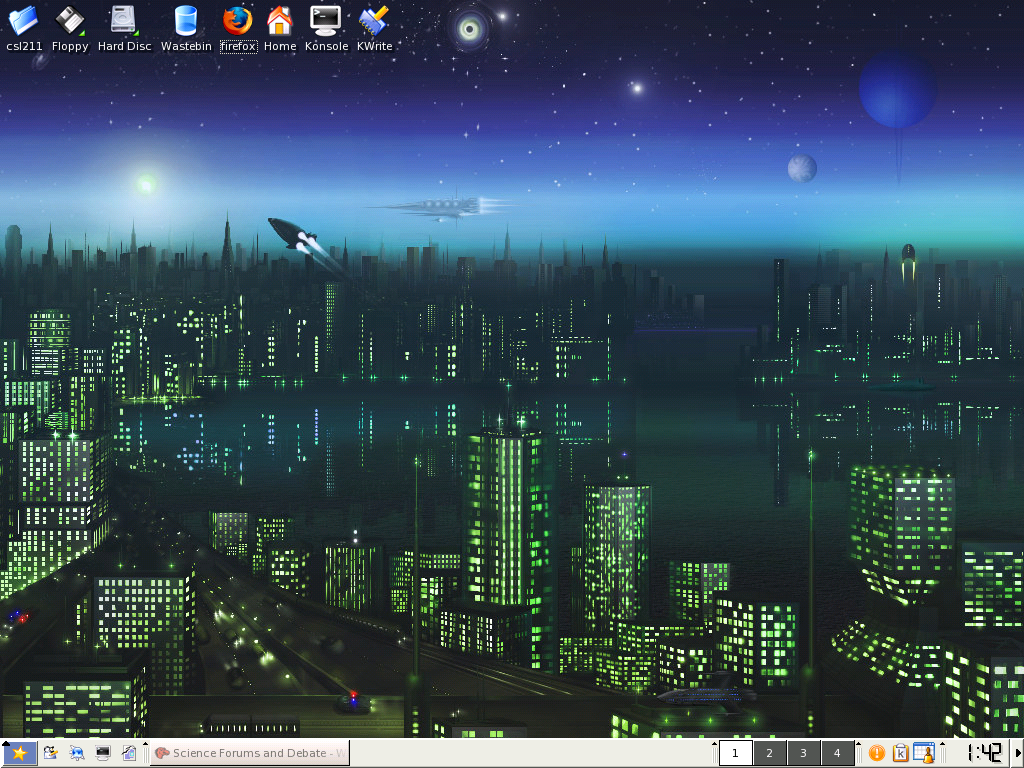Switch to virtual desktop 2

[x=769, y=753]
